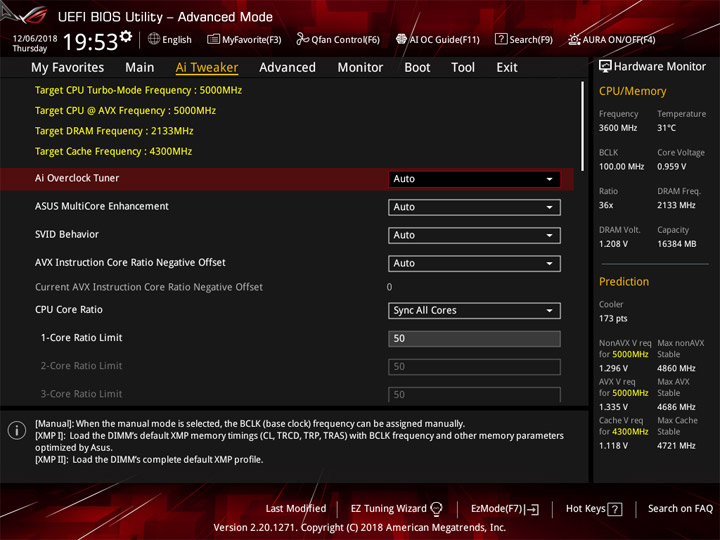This screenshot has height=540, width=720.
Task: Click the Hot Keys question mark icon
Action: 614,509
